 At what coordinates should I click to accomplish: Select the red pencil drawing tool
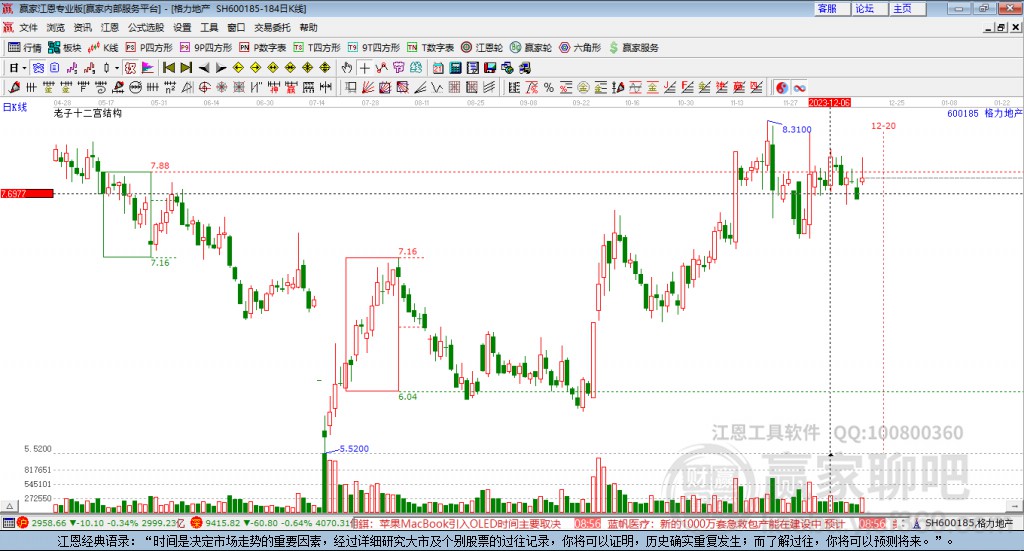pos(14,87)
